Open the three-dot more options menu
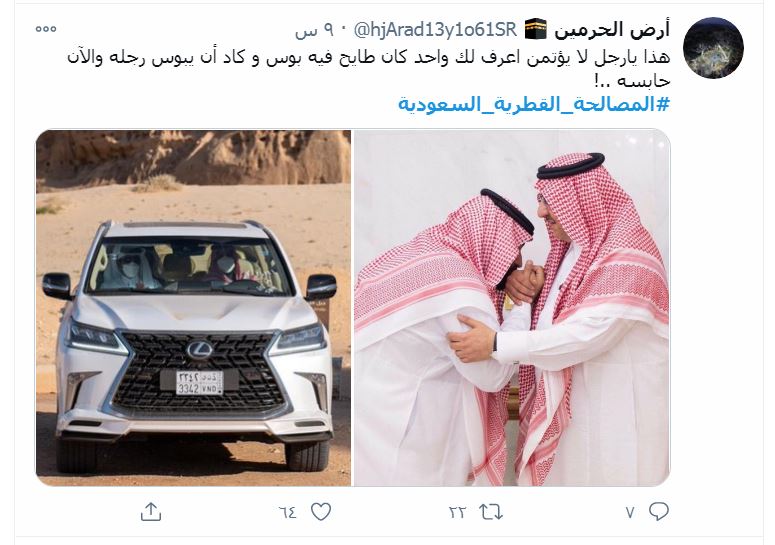The height and width of the screenshot is (545, 775). (x=45, y=29)
